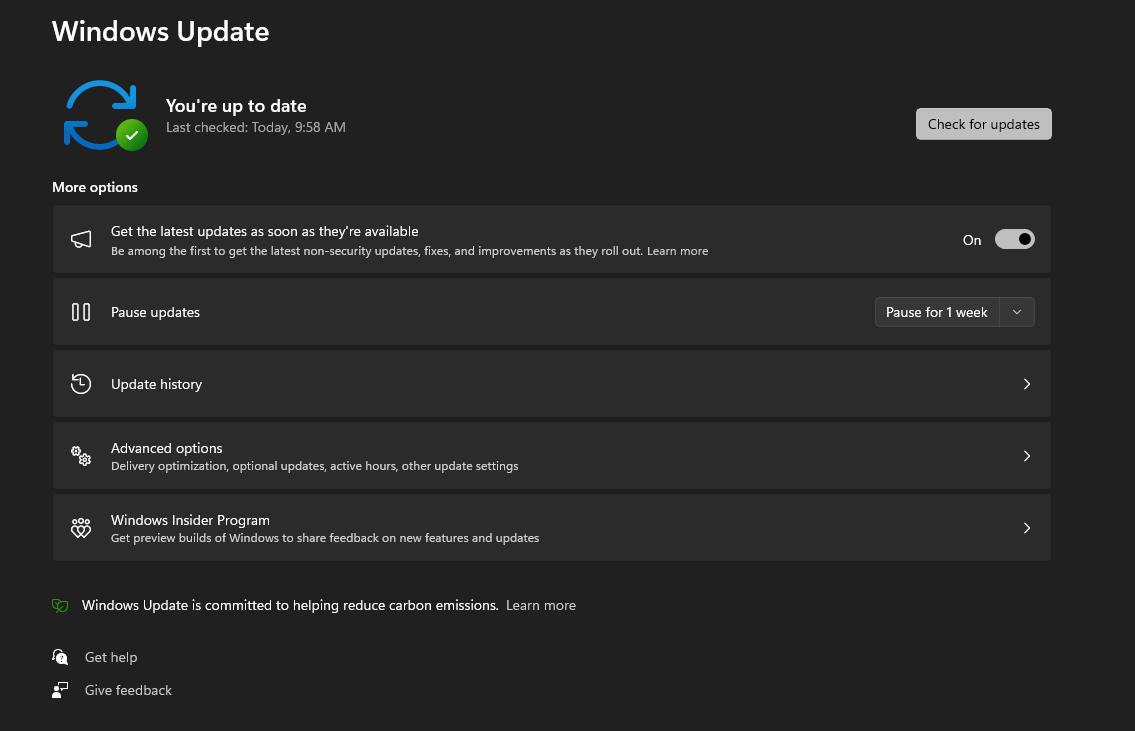Expand Windows Insider Program chevron arrow

[x=1026, y=528]
